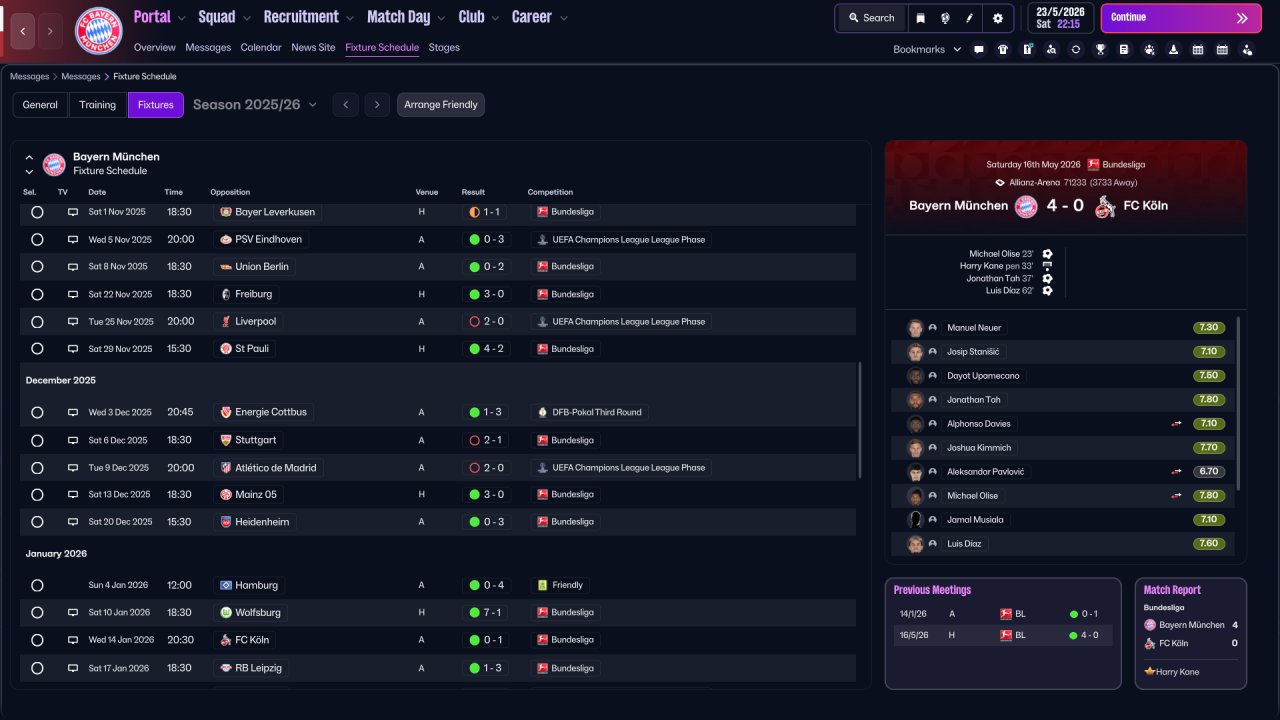Click the substitution arrow icon beside Alphonso Davies

[1177, 424]
